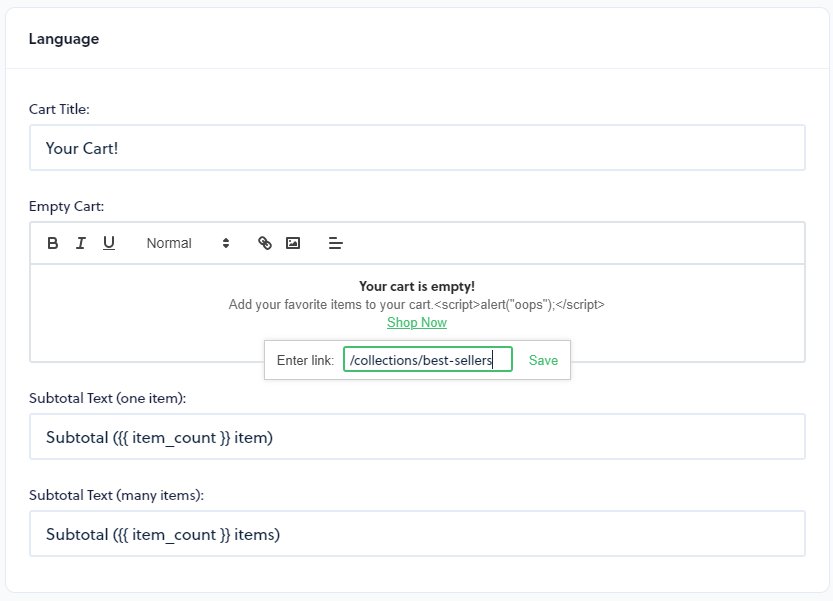
Task: Apply italic formatting in the editor toolbar
Action: click(x=81, y=242)
